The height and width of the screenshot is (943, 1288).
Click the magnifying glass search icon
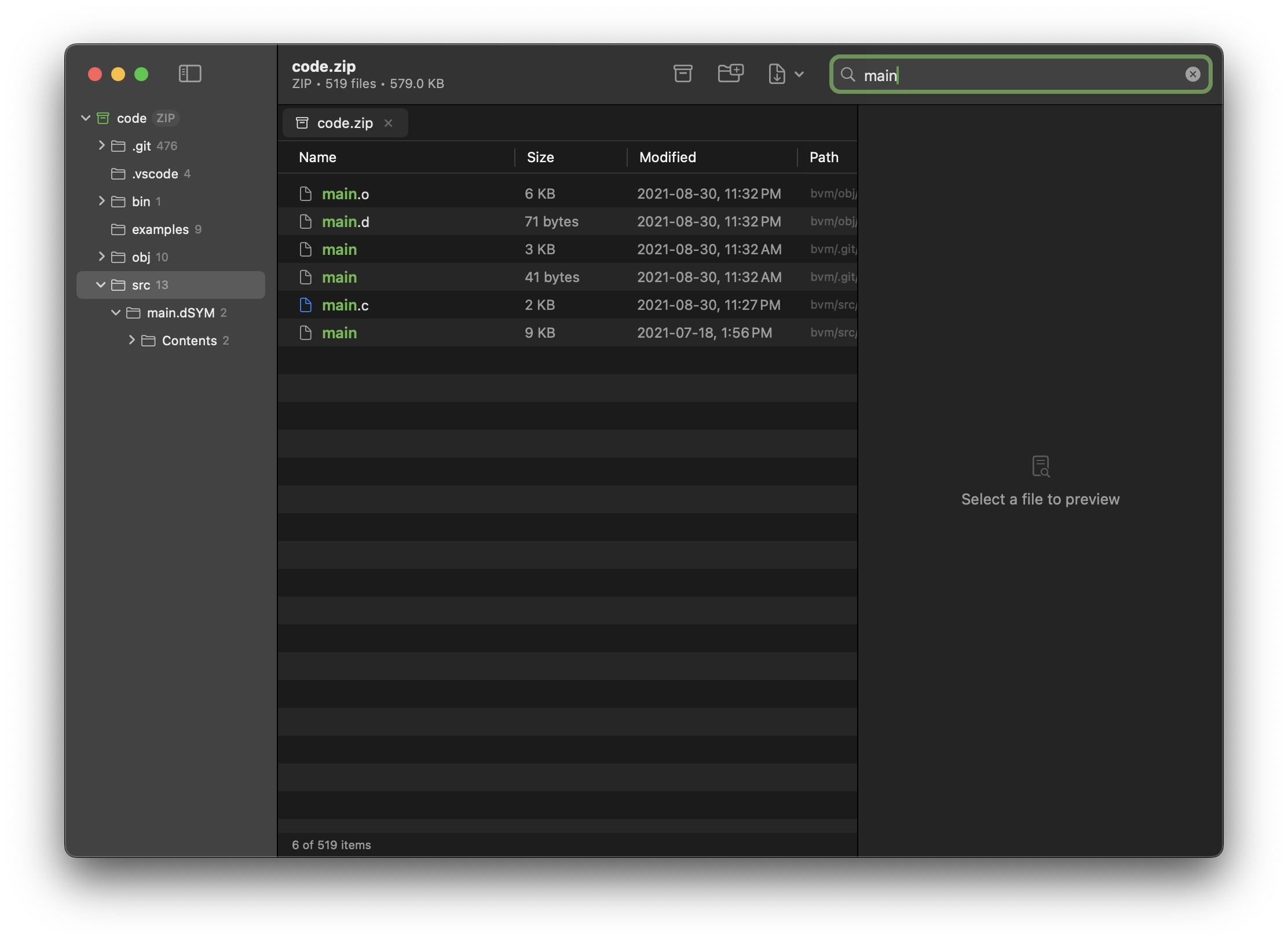848,74
